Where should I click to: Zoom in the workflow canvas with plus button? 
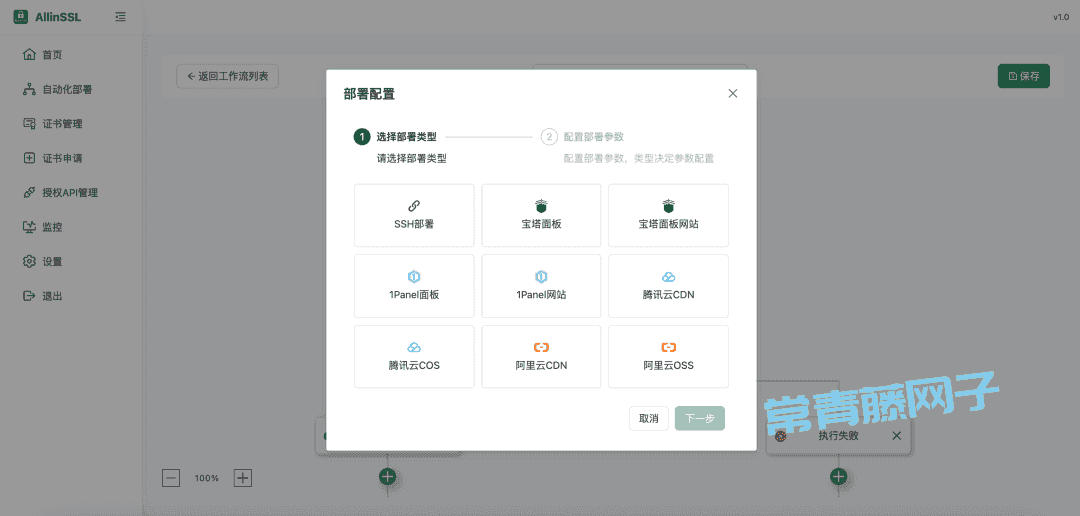coord(243,477)
